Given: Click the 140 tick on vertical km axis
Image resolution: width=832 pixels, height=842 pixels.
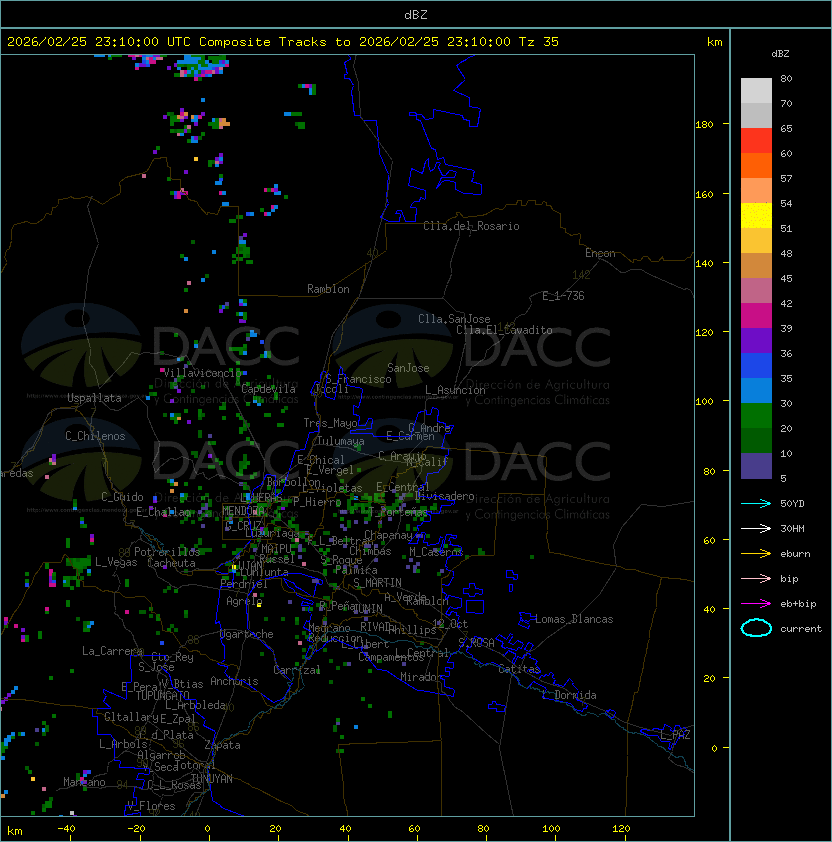Looking at the screenshot, I should [x=704, y=263].
